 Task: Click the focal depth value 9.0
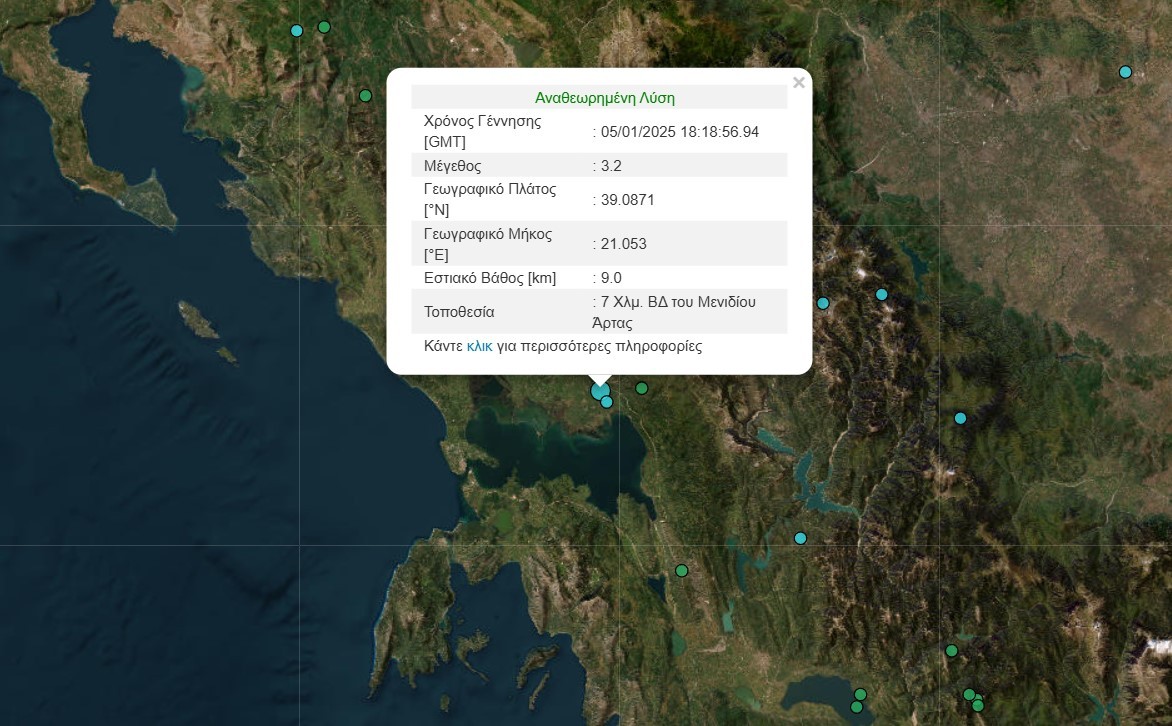click(611, 278)
